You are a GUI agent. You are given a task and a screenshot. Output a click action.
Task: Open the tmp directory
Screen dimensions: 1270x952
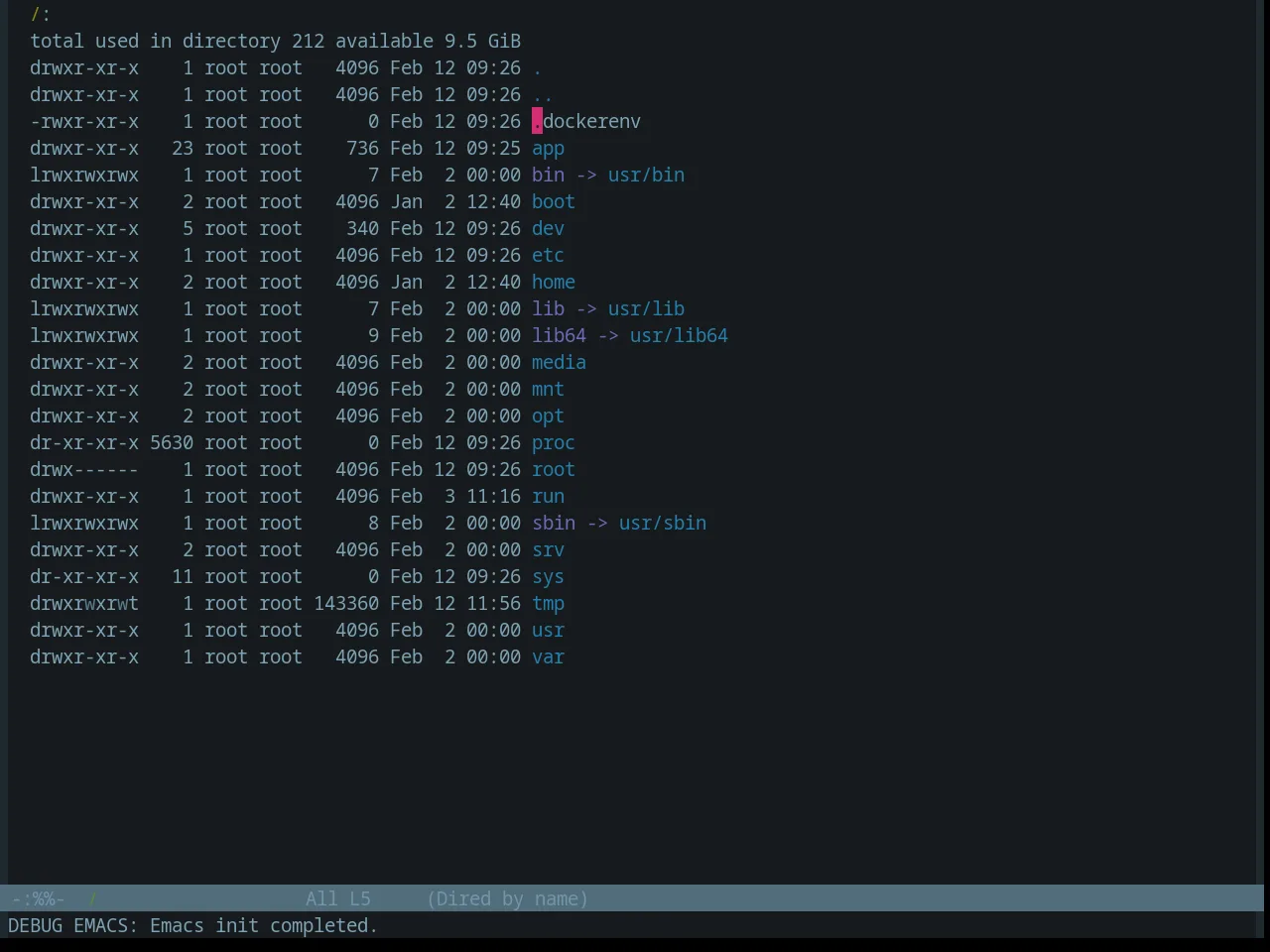(548, 604)
